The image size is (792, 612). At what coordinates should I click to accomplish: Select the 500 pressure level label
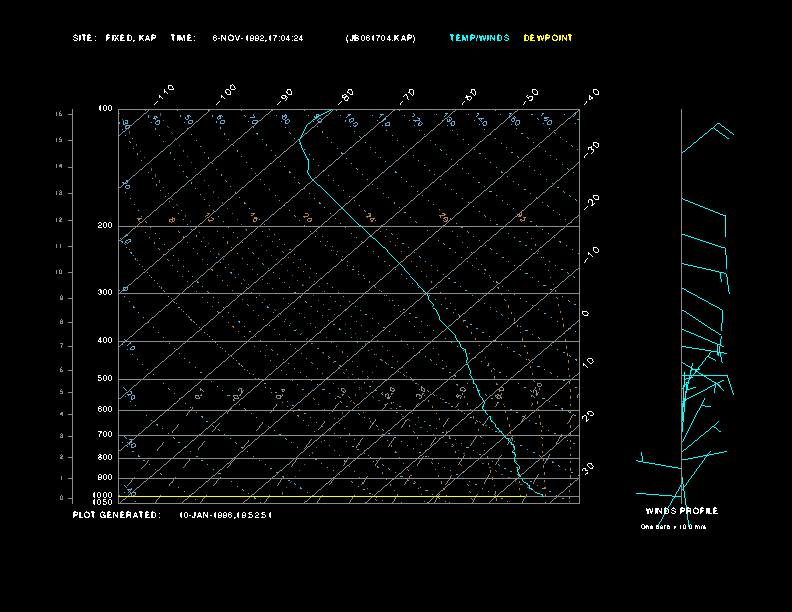(x=104, y=379)
